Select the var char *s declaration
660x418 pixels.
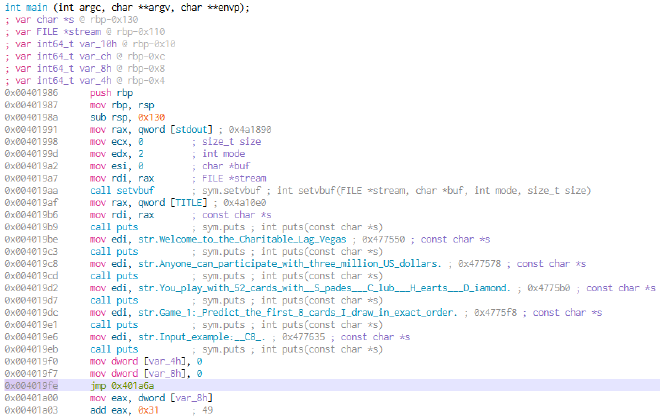[x=72, y=19]
